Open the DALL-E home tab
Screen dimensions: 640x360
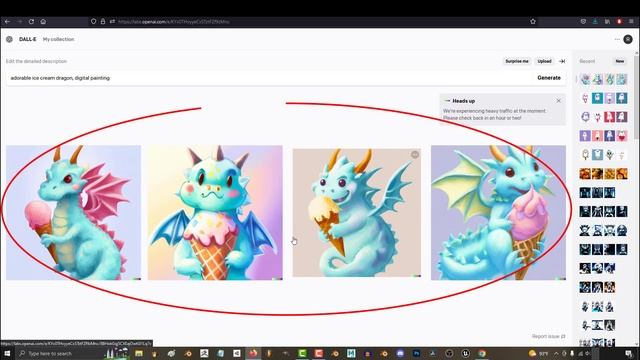[27, 39]
